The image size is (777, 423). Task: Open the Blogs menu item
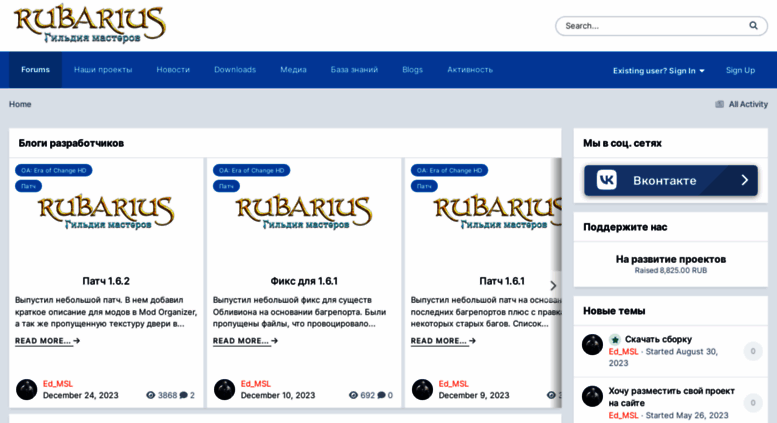pyautogui.click(x=412, y=70)
